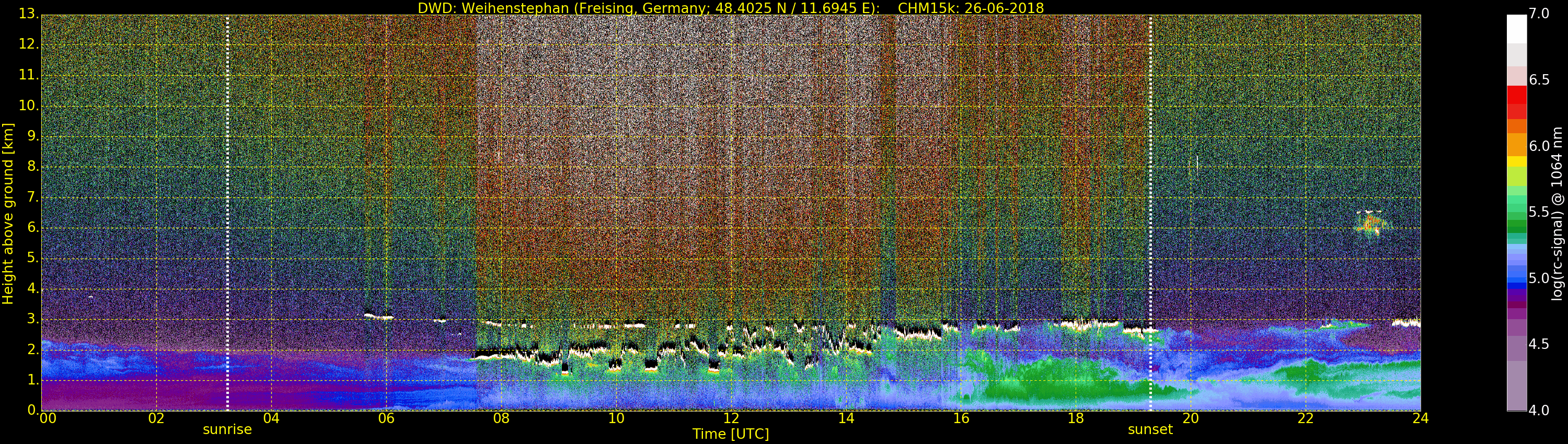Click the white dotted sunset marker line
Screen dimensions: 1568x444
pyautogui.click(x=1150, y=213)
